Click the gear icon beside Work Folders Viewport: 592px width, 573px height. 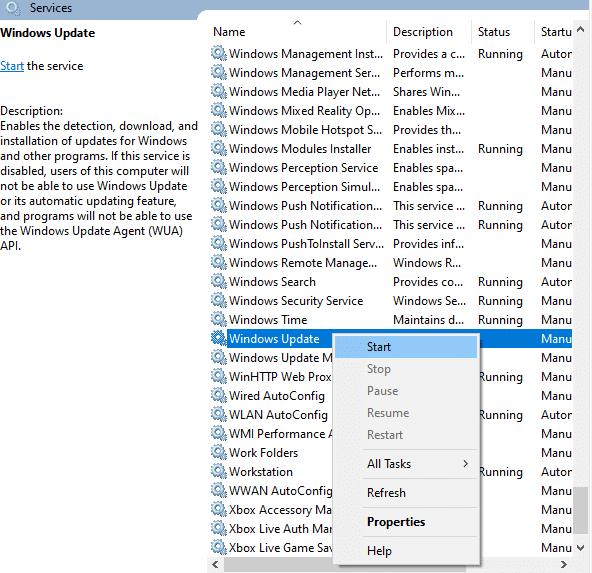pyautogui.click(x=219, y=452)
